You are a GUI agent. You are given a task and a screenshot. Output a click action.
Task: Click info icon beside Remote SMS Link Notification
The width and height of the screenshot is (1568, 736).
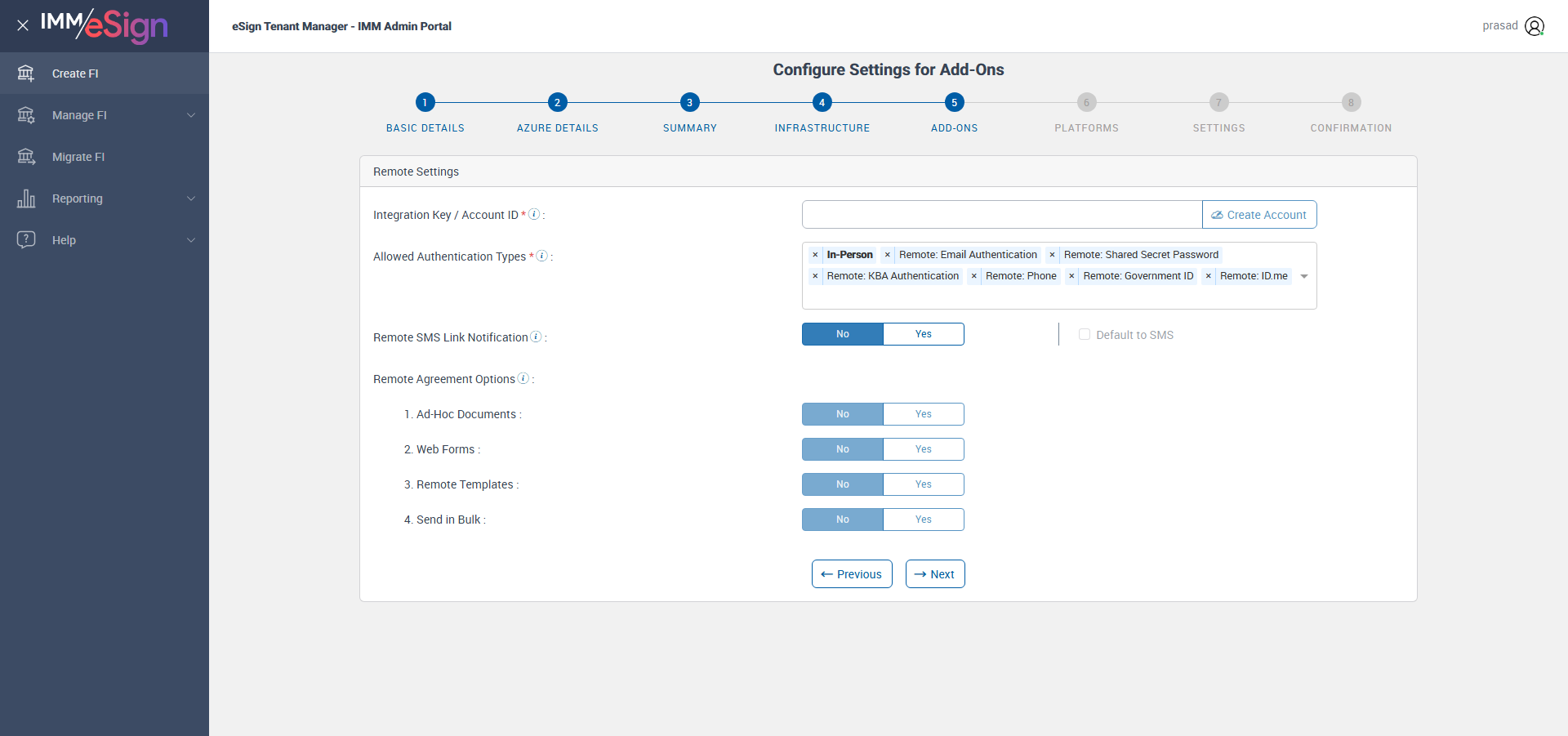[x=536, y=337]
